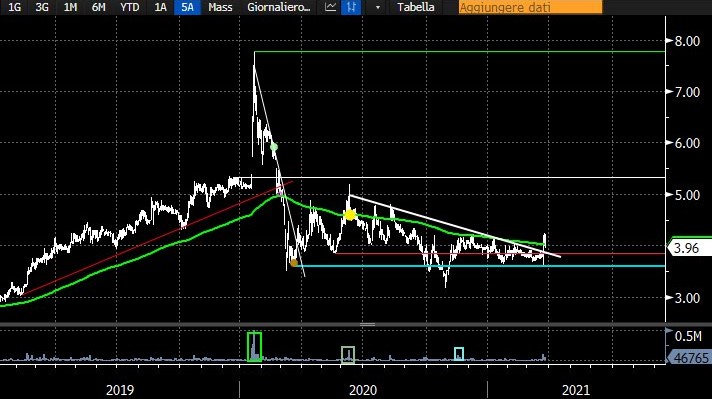The height and width of the screenshot is (399, 712).
Task: Select the 5A time range
Action: pos(187,7)
